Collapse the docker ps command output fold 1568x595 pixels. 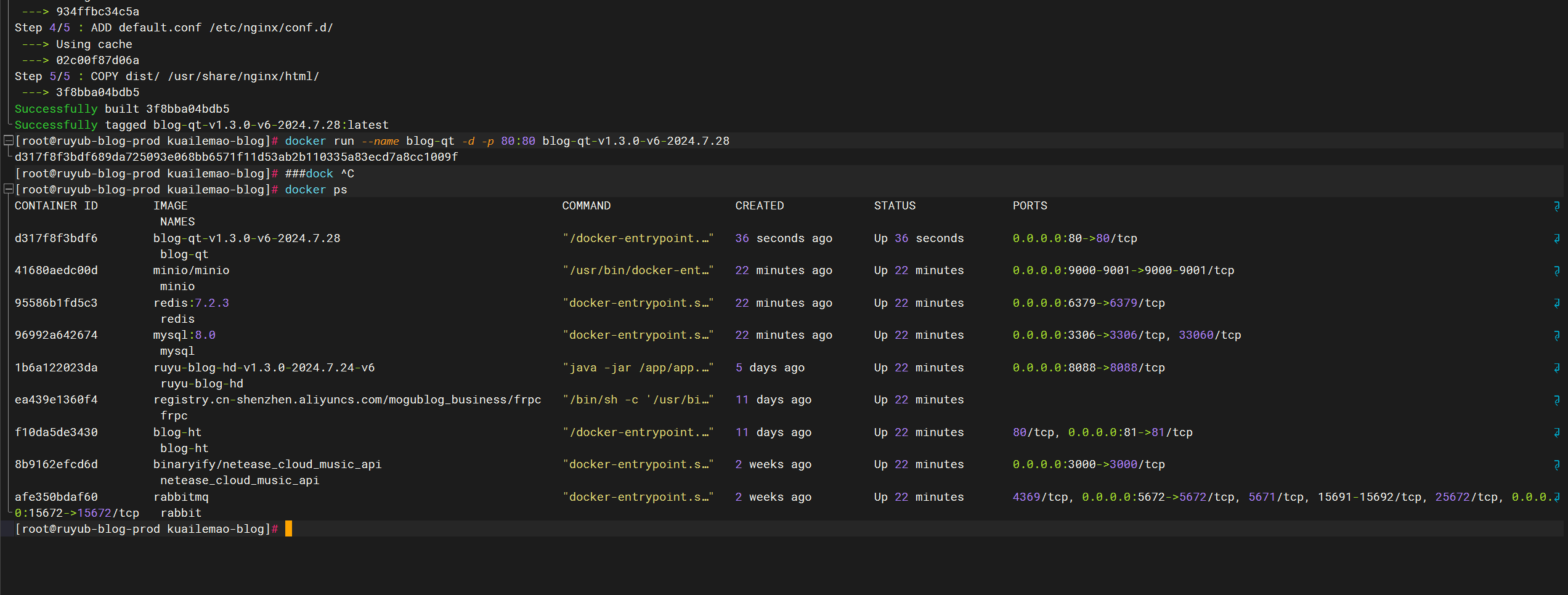coord(9,190)
